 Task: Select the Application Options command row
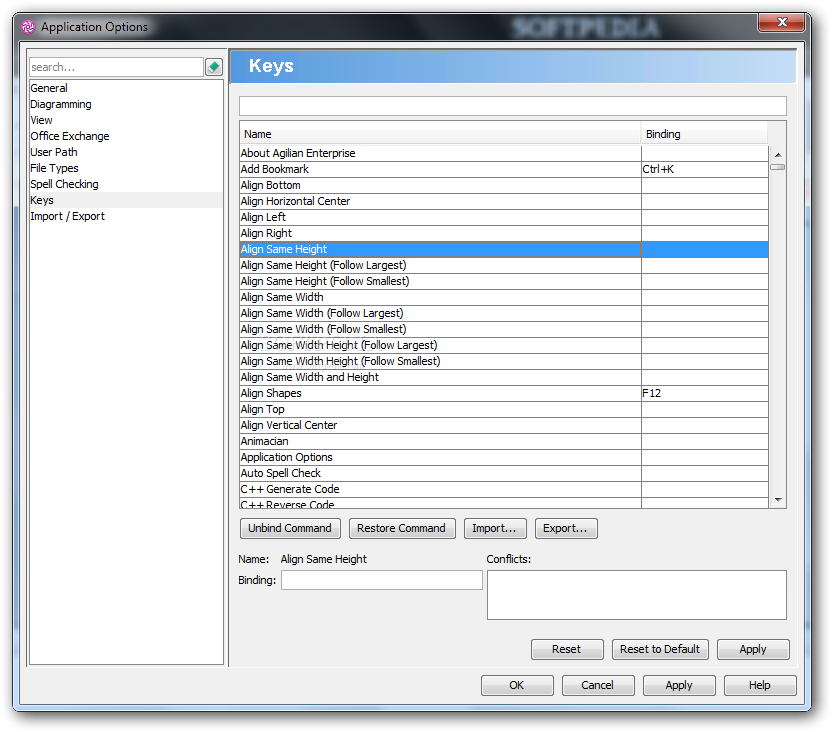pyautogui.click(x=504, y=457)
